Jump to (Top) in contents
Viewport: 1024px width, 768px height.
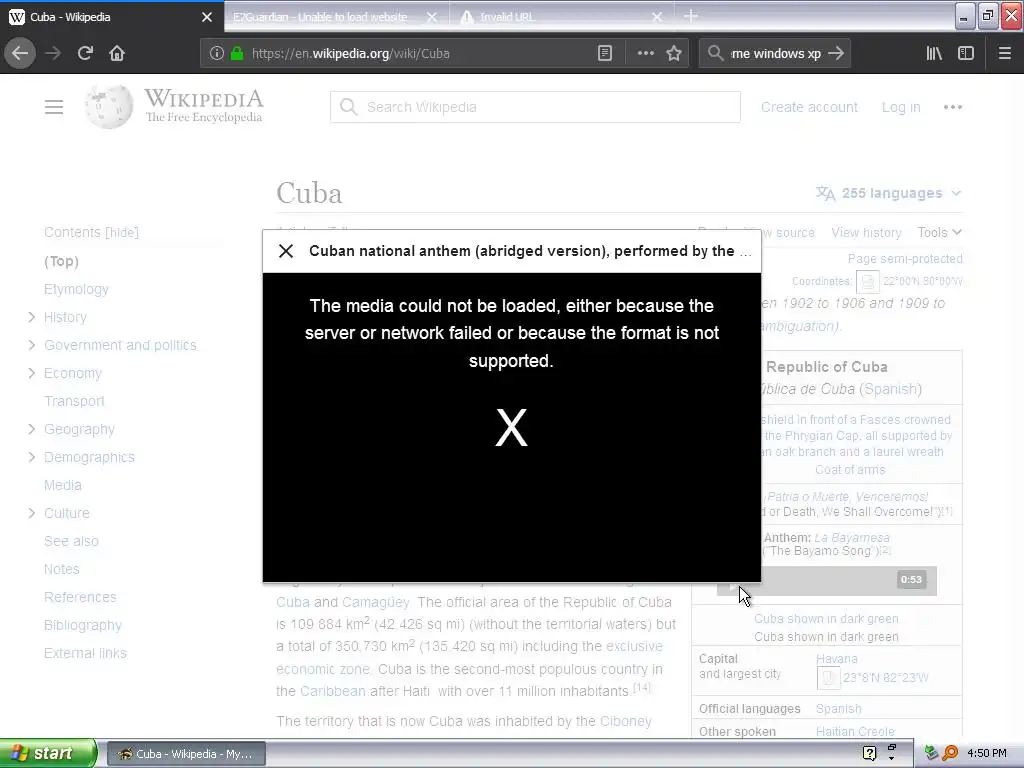pyautogui.click(x=61, y=261)
